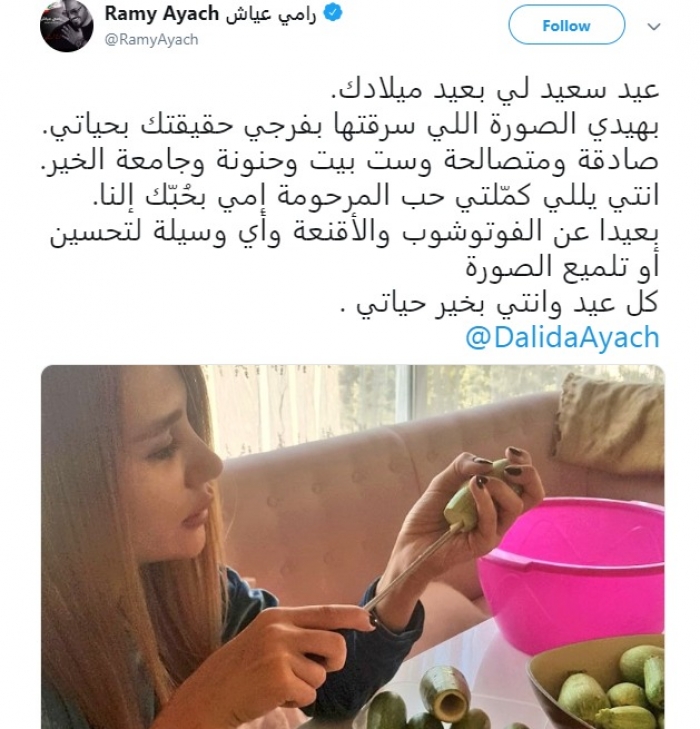Click the blue verified badge
700x729 pixels.
[333, 13]
